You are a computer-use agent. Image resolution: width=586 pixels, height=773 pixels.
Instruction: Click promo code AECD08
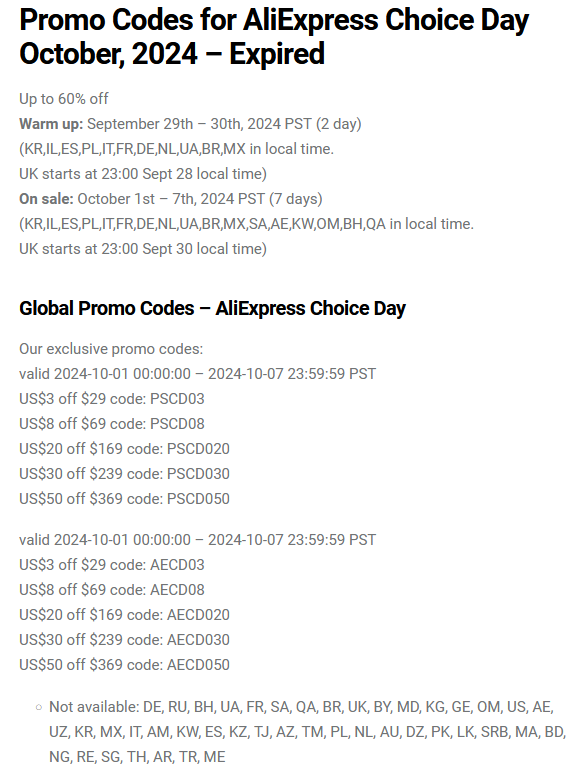coord(177,590)
